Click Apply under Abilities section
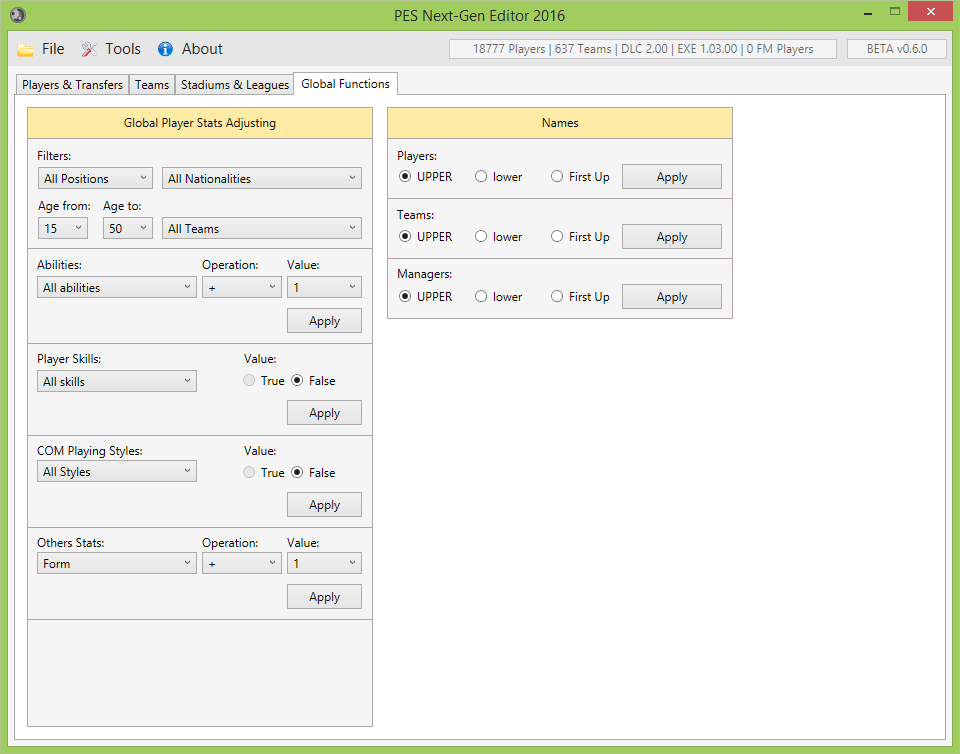The width and height of the screenshot is (960, 754). point(324,321)
